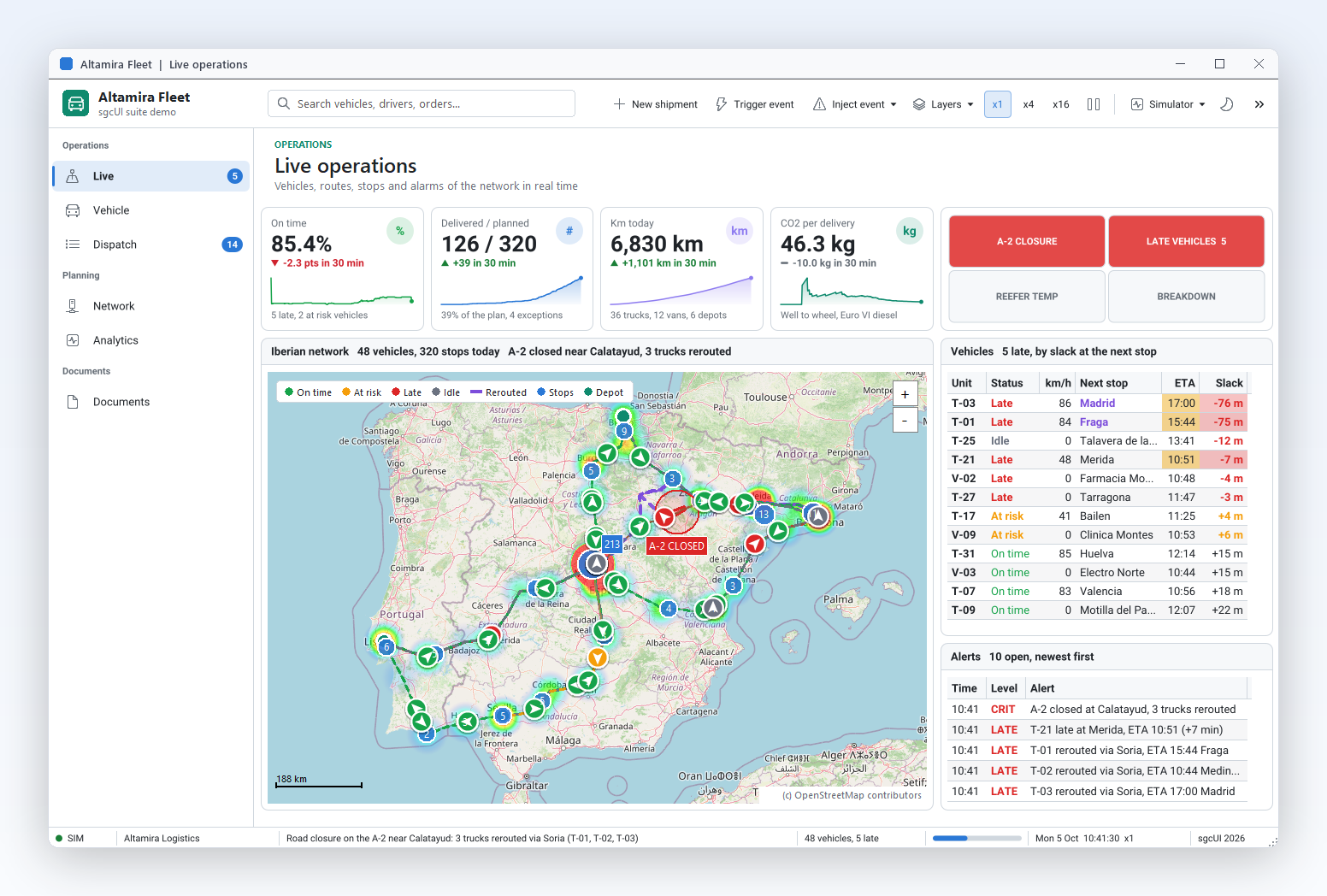The height and width of the screenshot is (896, 1327).
Task: Click the New shipment plus icon
Action: click(x=619, y=104)
